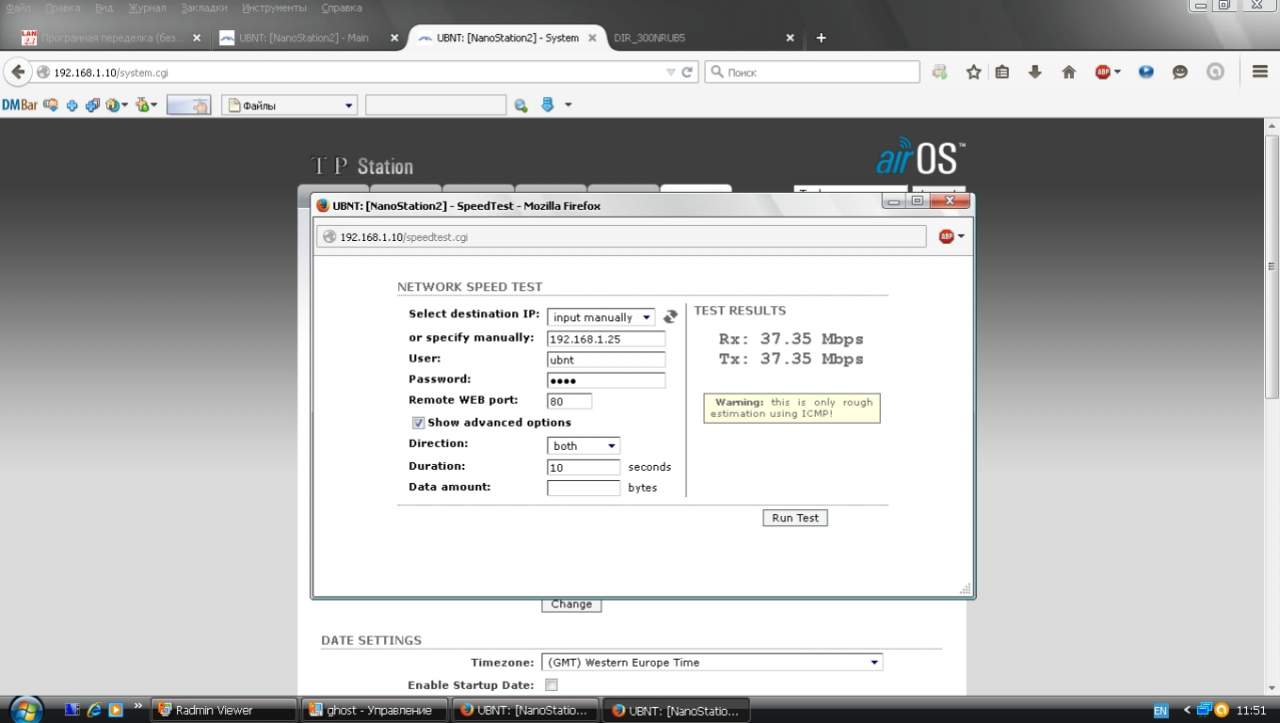Expand the Timezone dropdown

click(712, 662)
